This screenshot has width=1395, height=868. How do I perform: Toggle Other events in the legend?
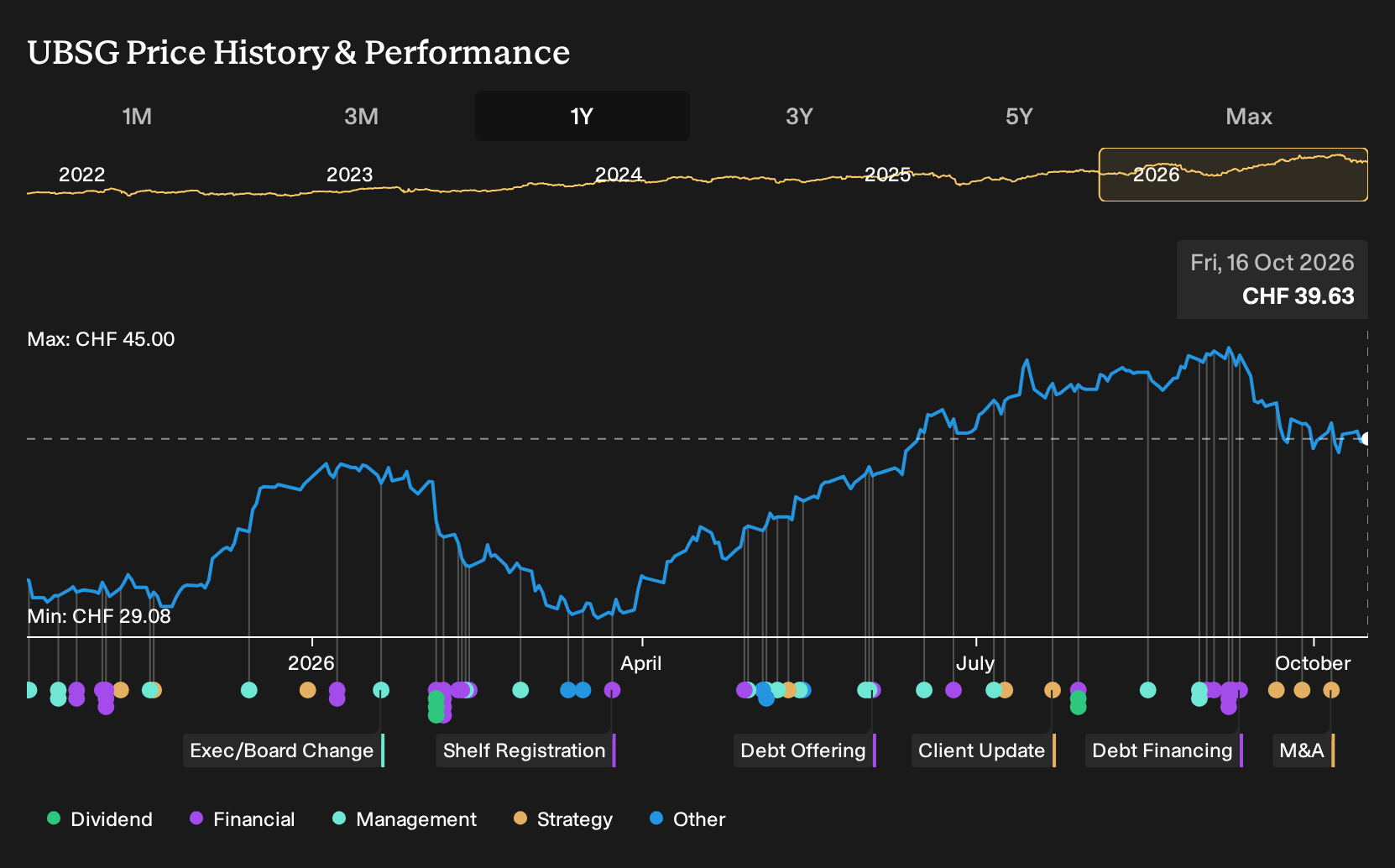click(x=687, y=819)
